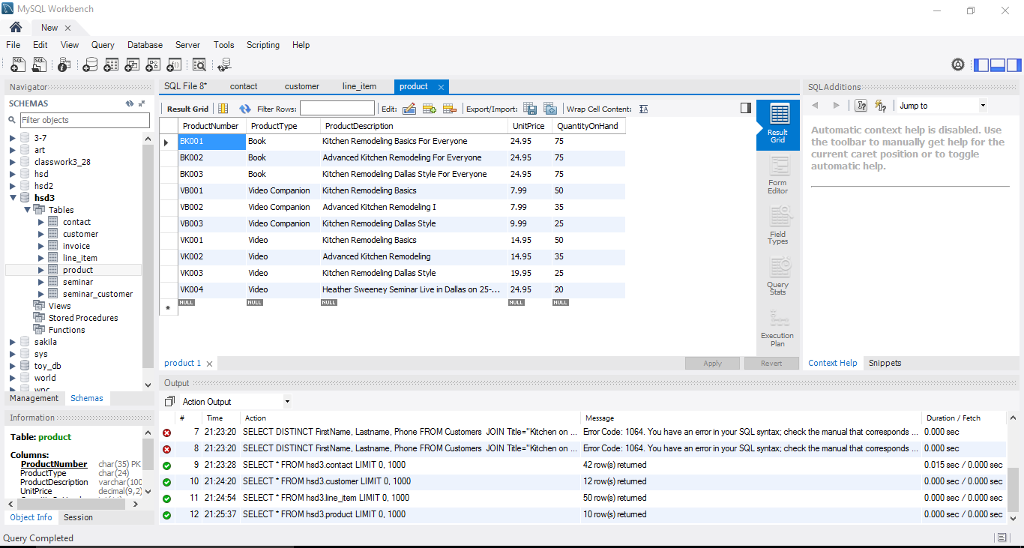Sort by the UnitPrice column header
The image size is (1024, 548).
pyautogui.click(x=529, y=126)
